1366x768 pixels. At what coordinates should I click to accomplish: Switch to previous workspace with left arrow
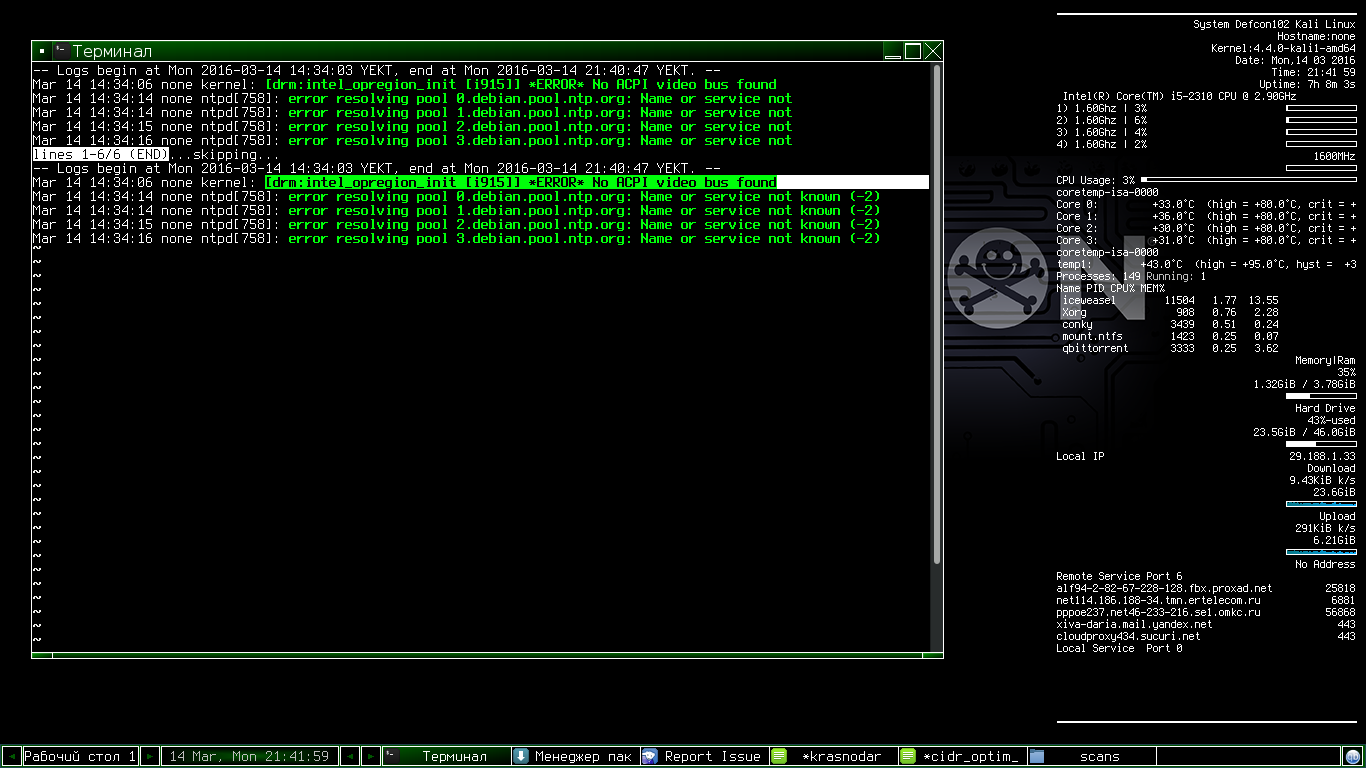11,757
